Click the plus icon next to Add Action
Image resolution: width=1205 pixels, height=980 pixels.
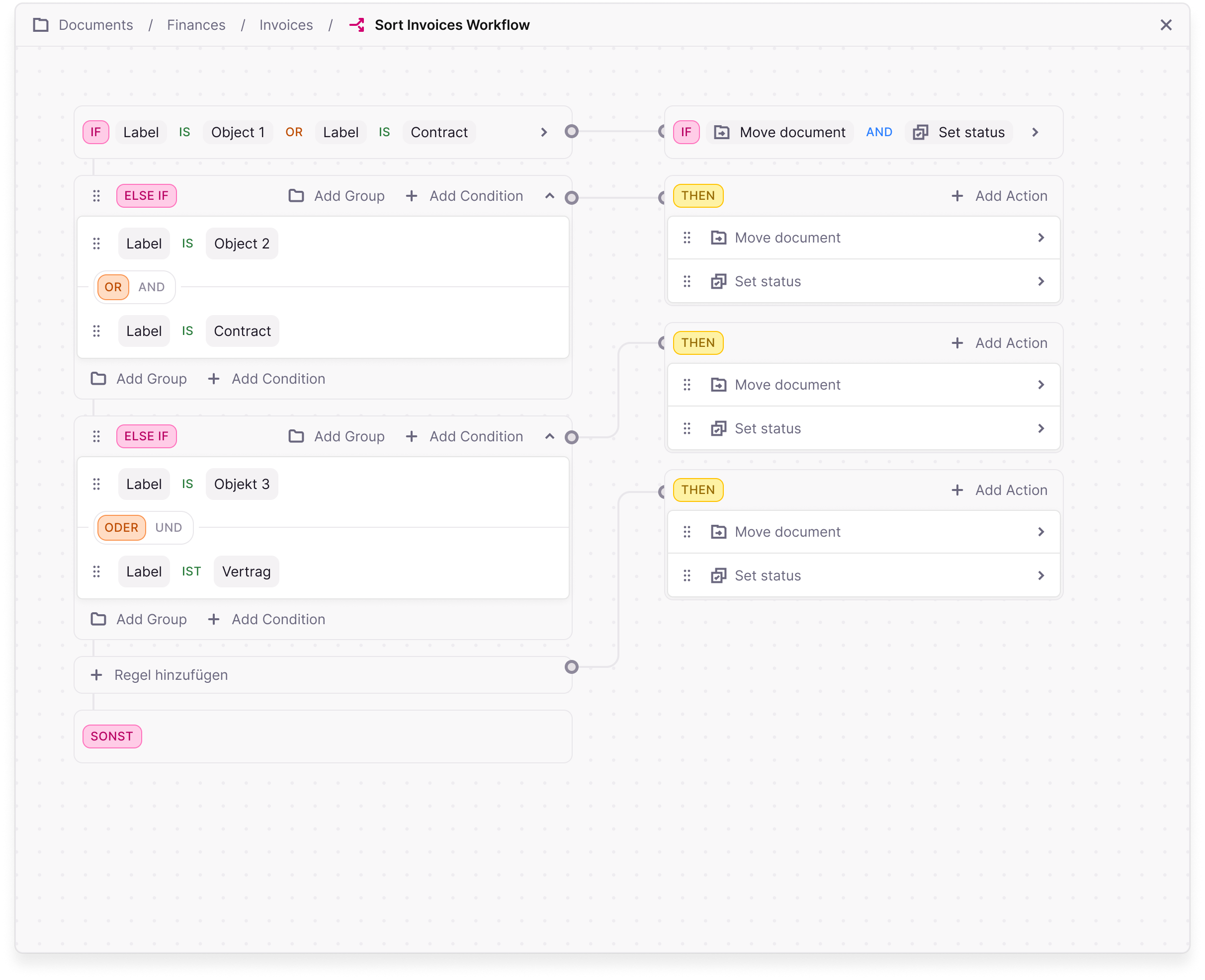tap(957, 195)
